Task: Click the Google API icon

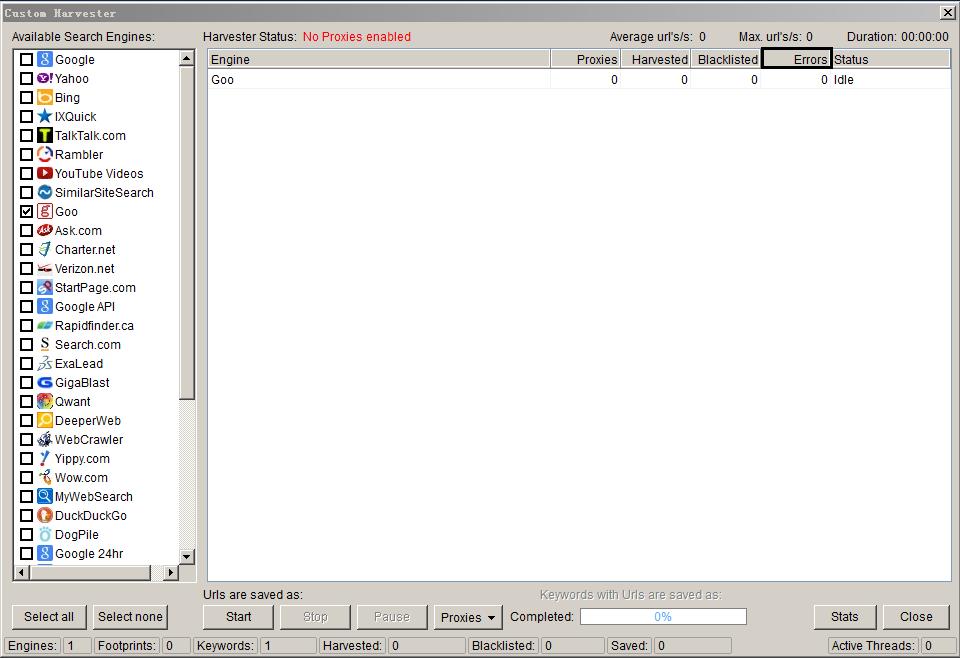Action: (45, 306)
